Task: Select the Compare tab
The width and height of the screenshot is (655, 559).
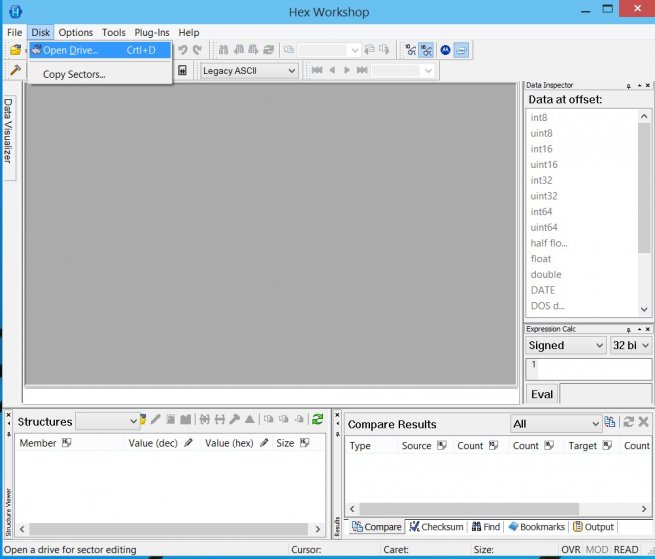Action: click(x=377, y=527)
